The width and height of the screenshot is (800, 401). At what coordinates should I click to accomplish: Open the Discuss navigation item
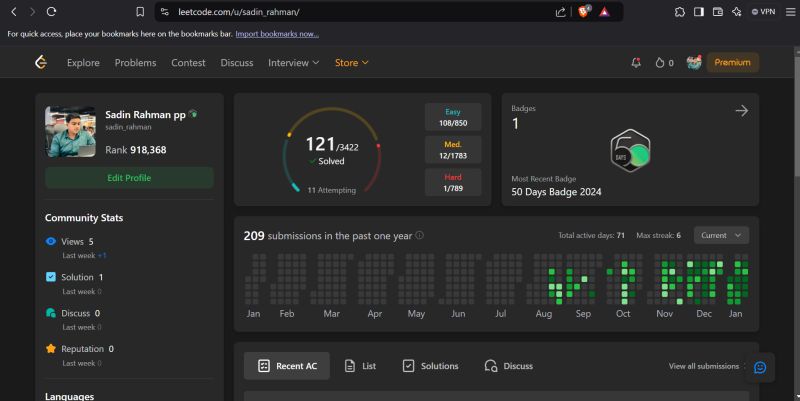(237, 63)
